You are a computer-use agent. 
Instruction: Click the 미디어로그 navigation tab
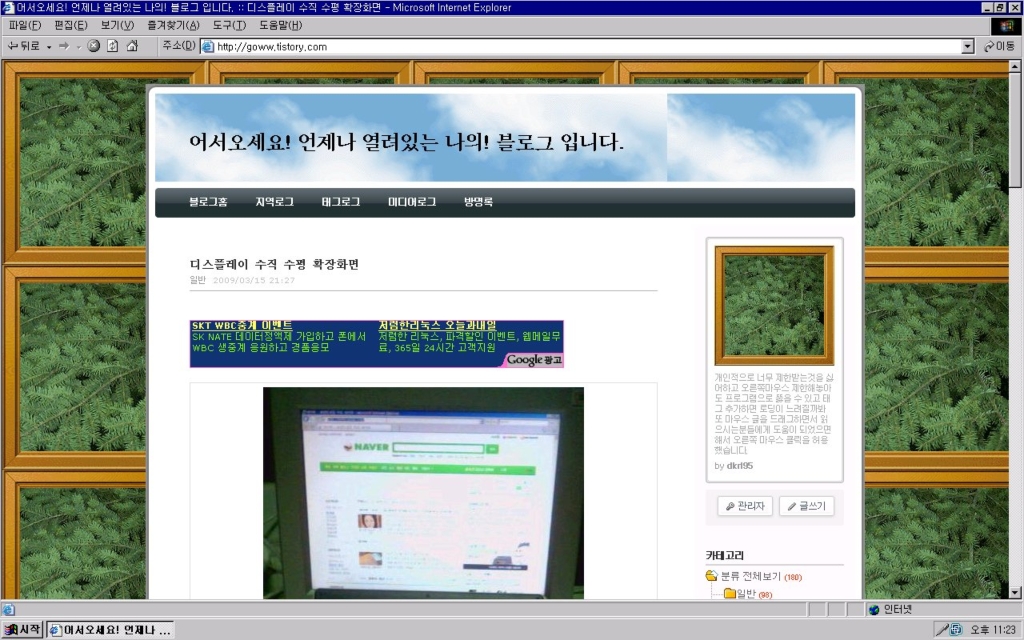412,202
